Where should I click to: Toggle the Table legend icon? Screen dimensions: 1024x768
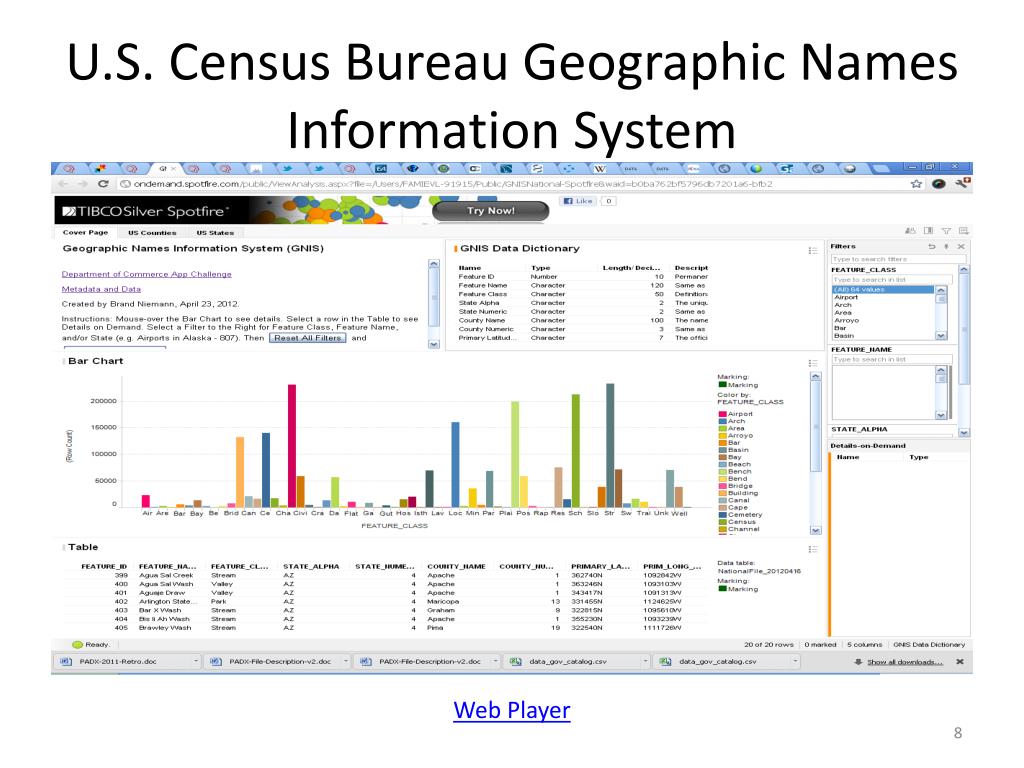point(813,549)
